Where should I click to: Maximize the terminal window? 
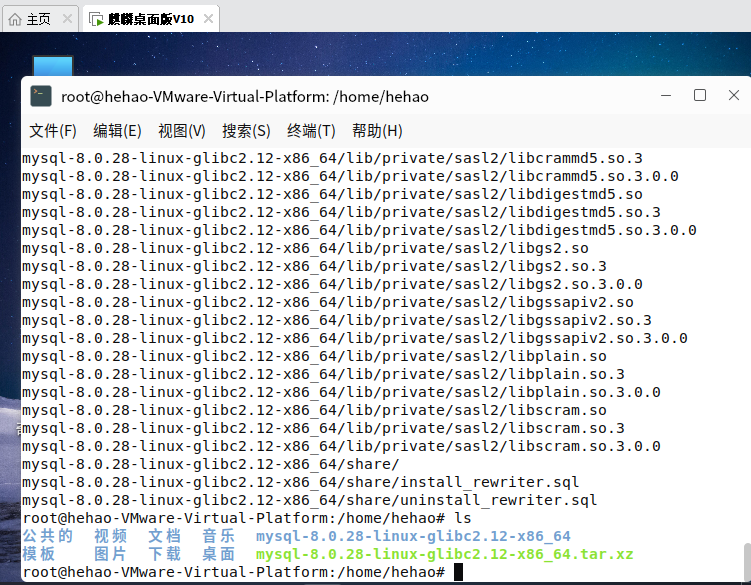pyautogui.click(x=700, y=95)
